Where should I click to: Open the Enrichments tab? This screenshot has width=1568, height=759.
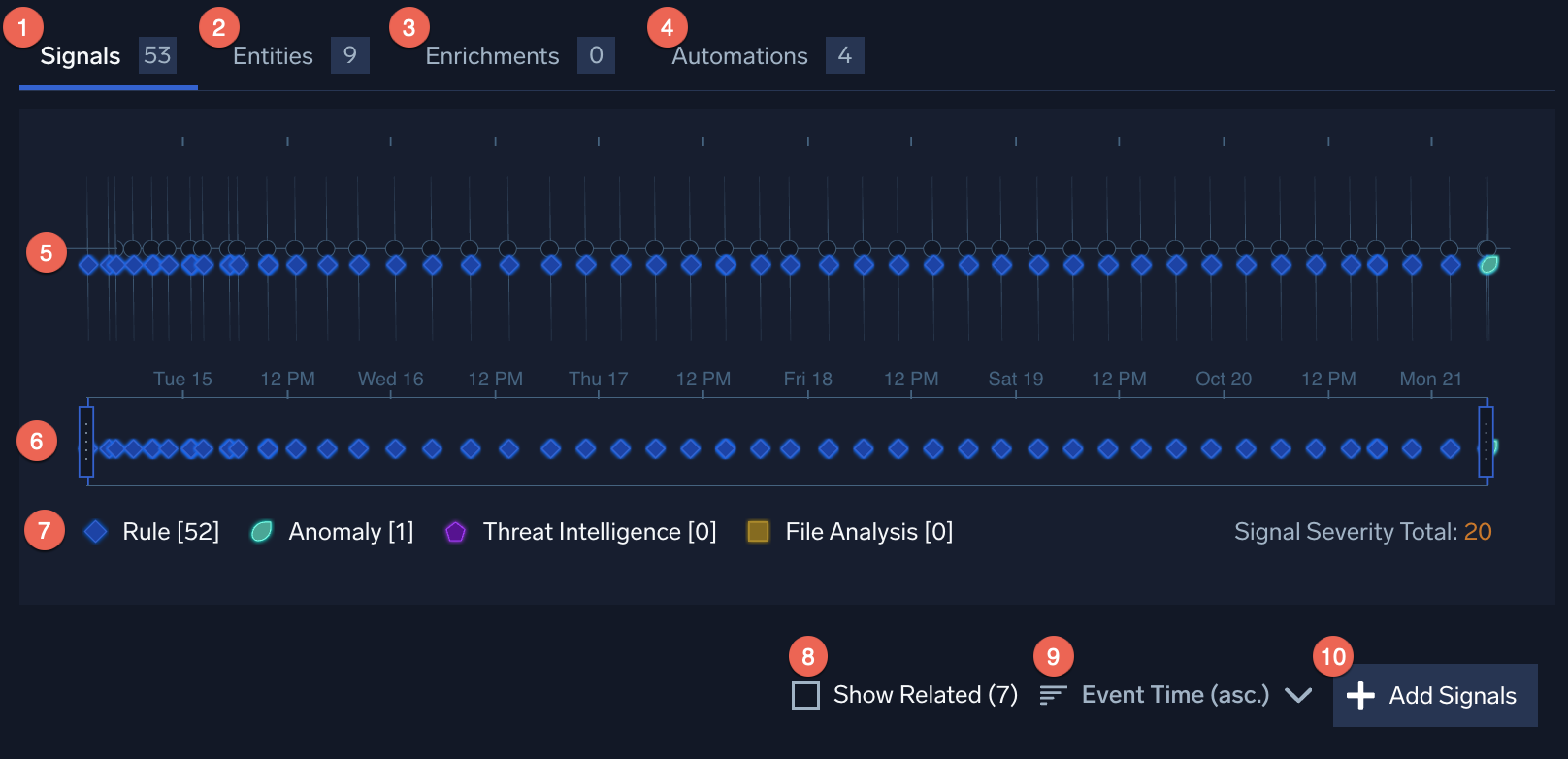pos(492,56)
